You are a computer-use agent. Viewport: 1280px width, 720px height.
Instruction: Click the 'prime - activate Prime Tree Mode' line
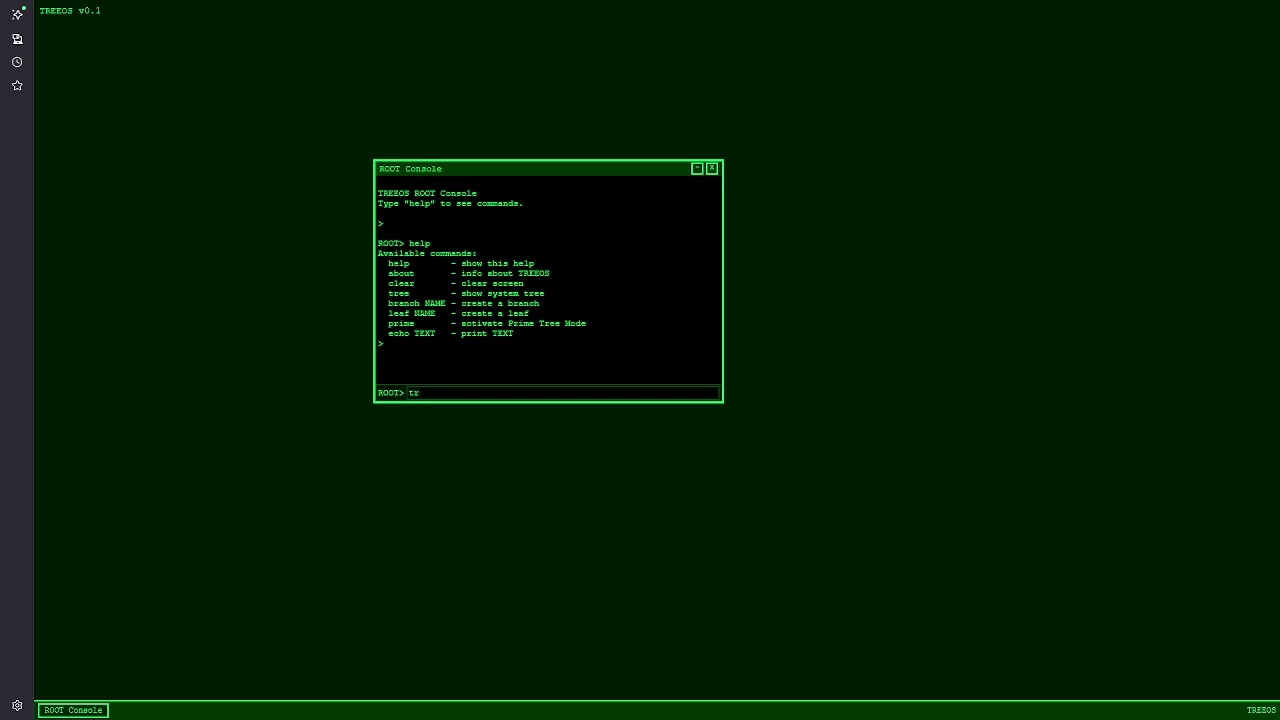pos(487,323)
